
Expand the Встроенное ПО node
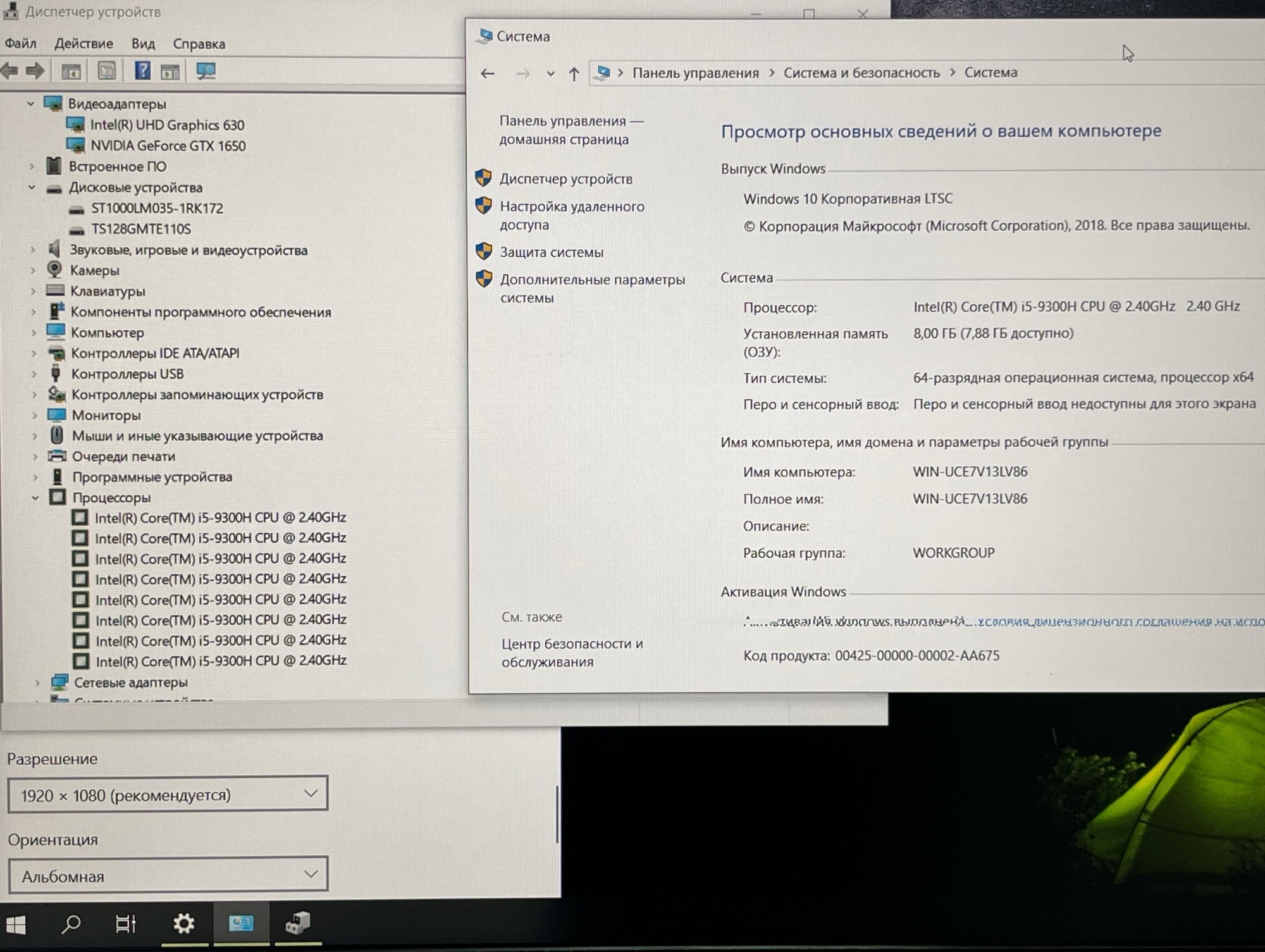32,166
